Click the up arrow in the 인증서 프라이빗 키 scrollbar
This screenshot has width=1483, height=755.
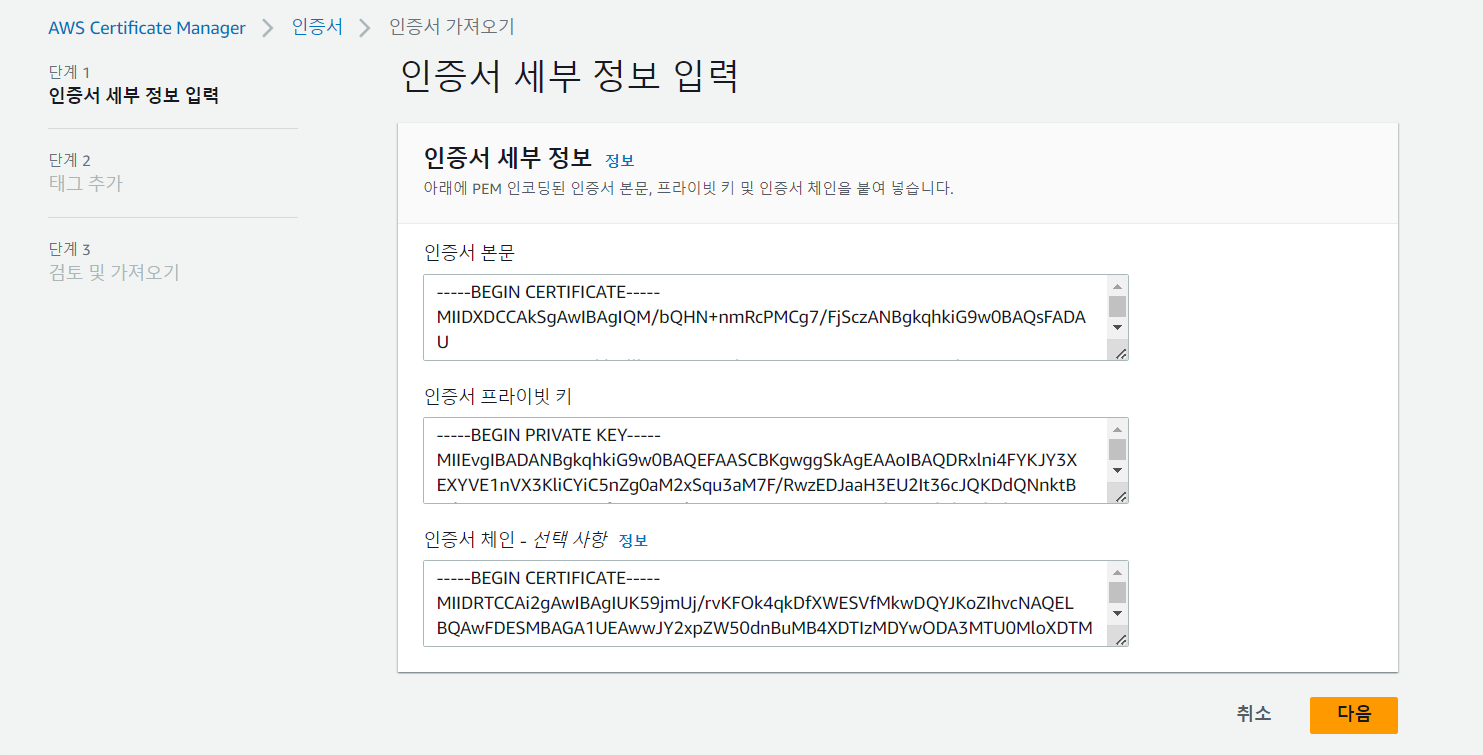[x=1118, y=429]
